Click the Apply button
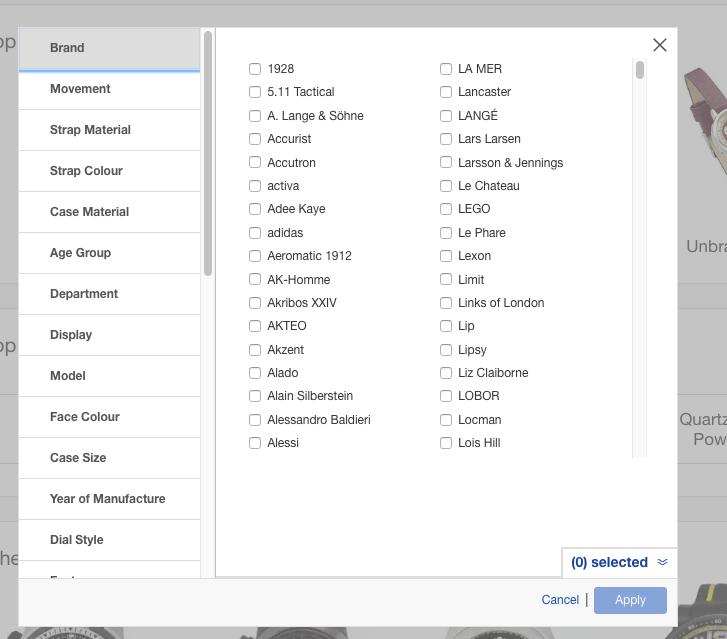The height and width of the screenshot is (639, 727). pos(630,600)
